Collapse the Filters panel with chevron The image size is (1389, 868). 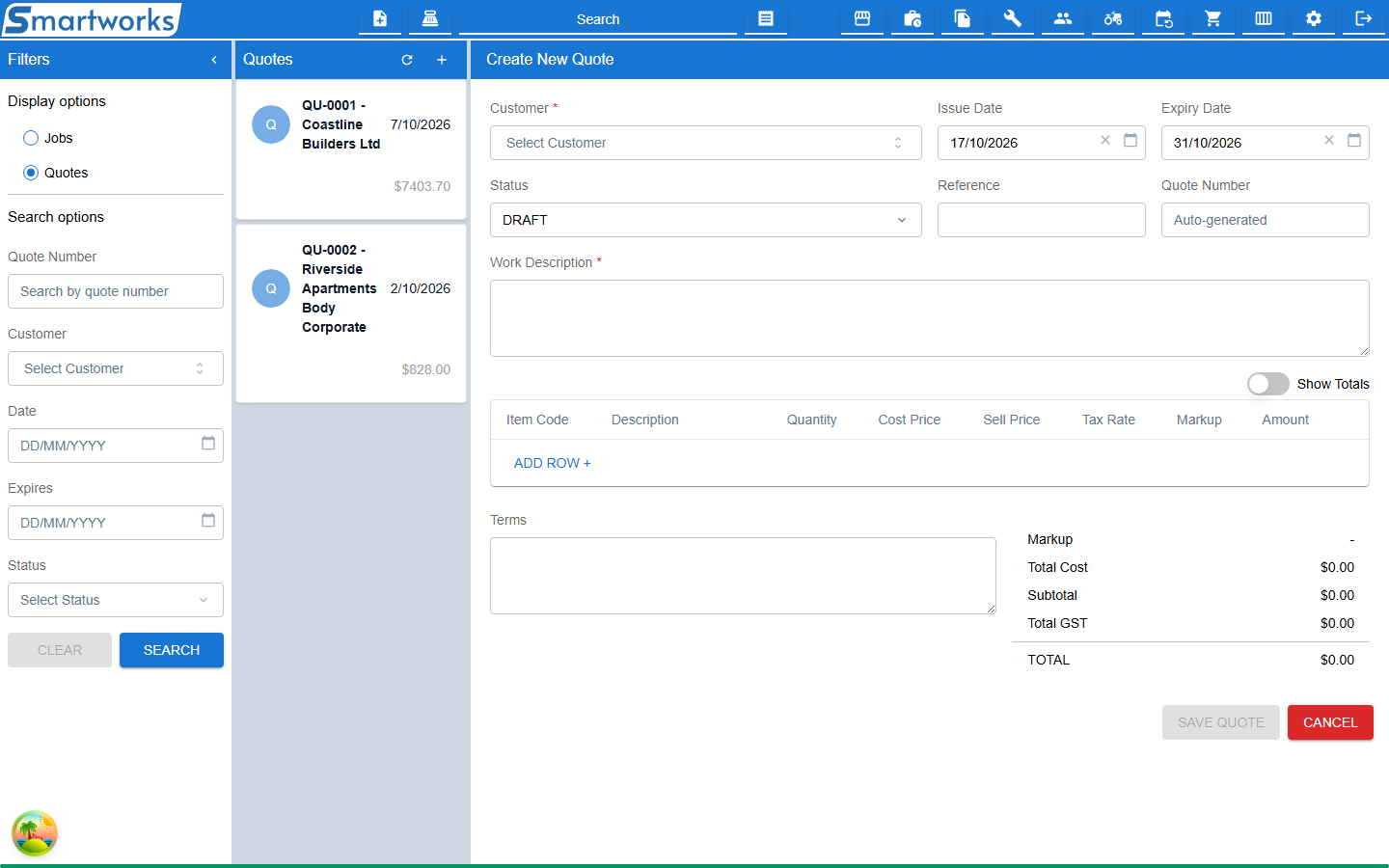point(214,60)
